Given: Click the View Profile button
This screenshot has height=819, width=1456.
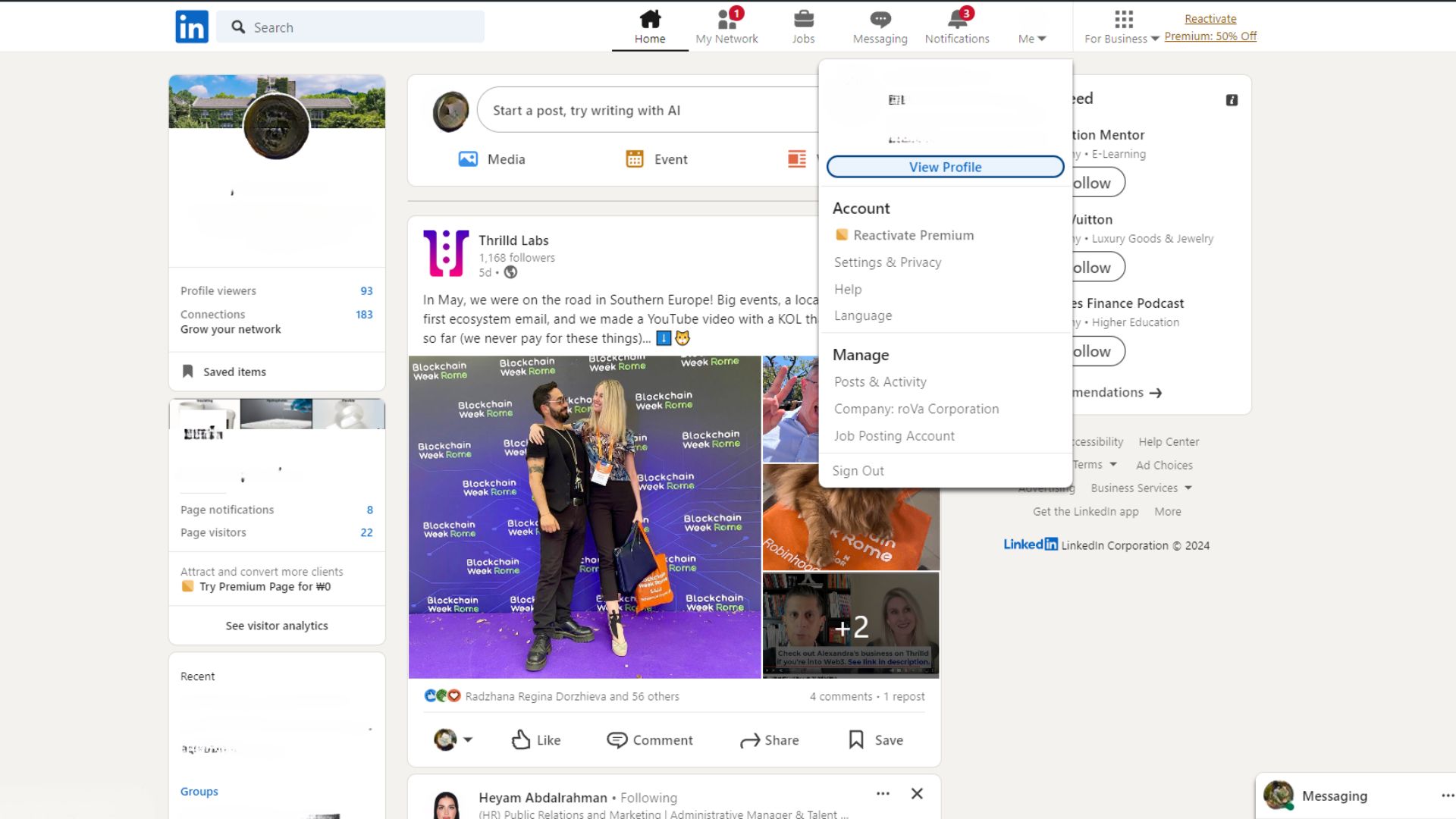Looking at the screenshot, I should pyautogui.click(x=945, y=167).
